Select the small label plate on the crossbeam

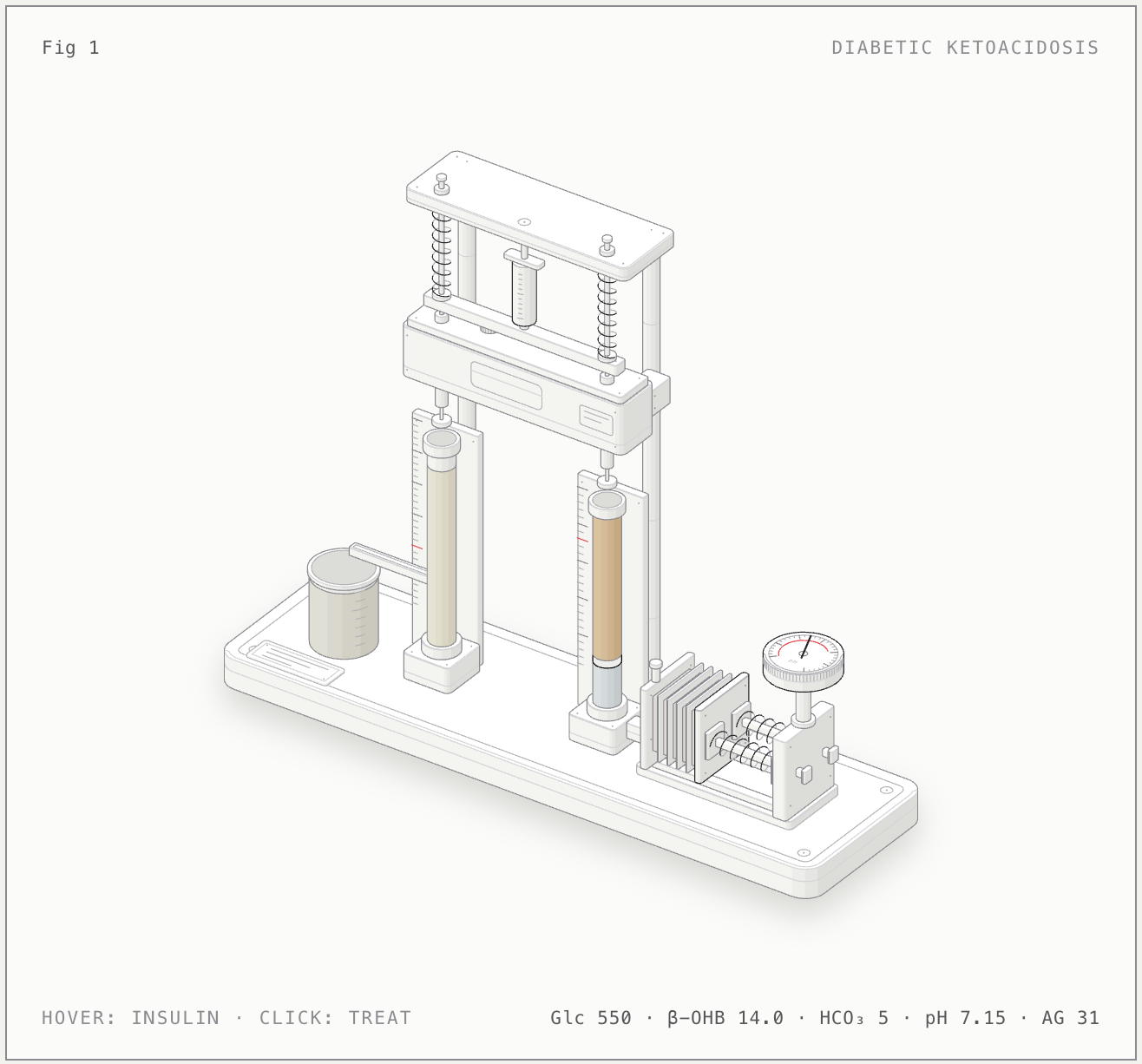(596, 418)
